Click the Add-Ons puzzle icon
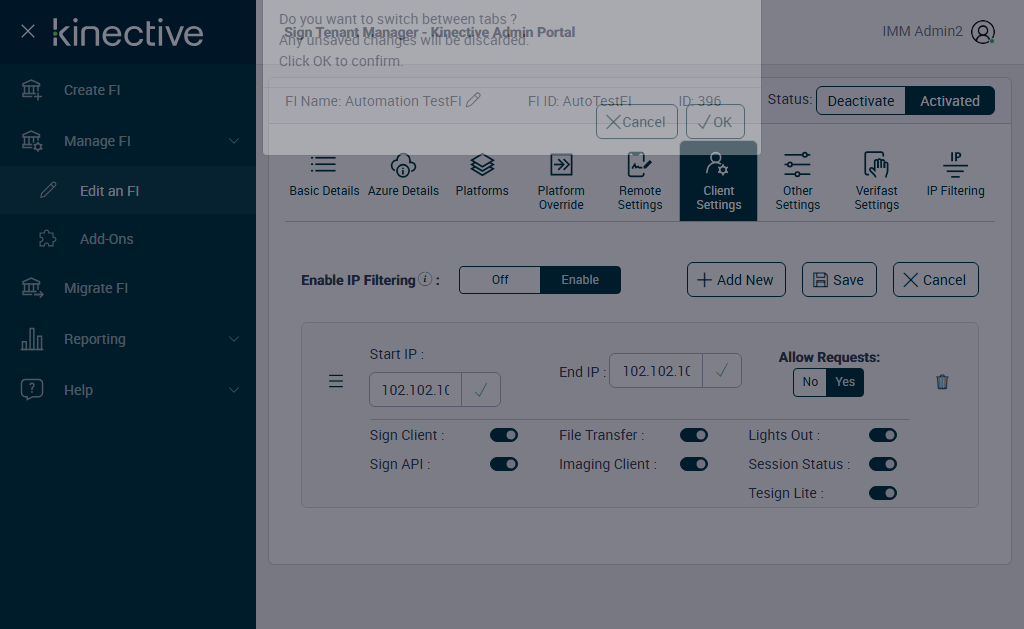Image resolution: width=1024 pixels, height=629 pixels. [48, 238]
